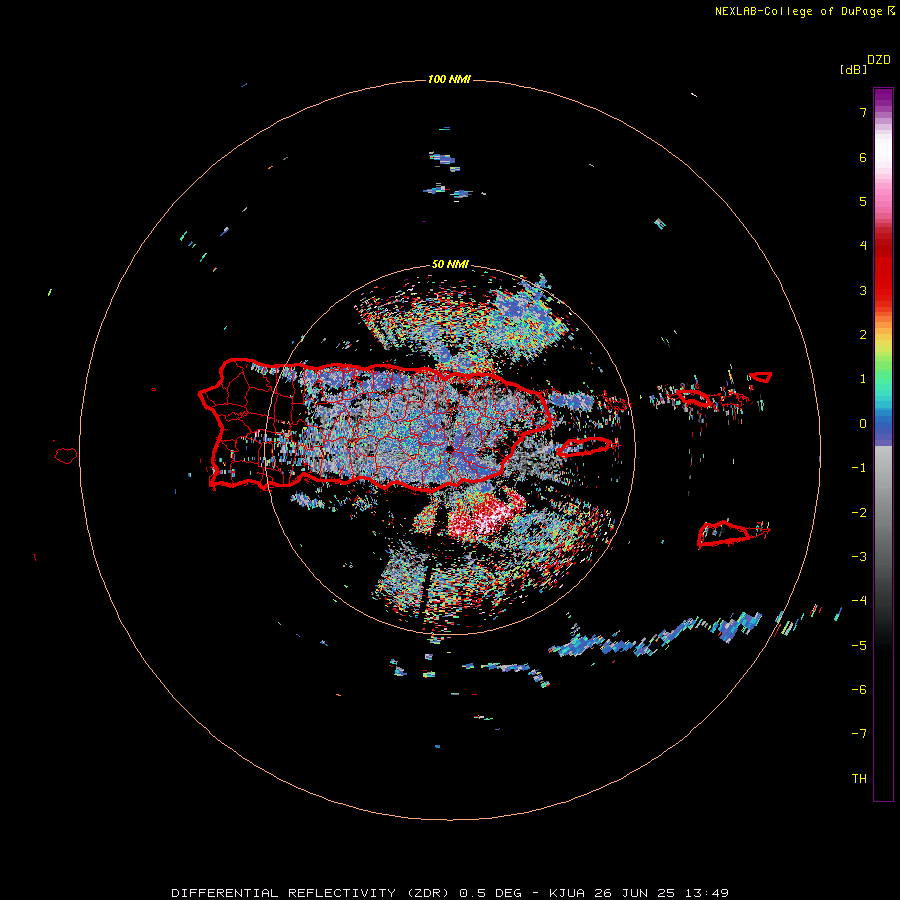Click the 3 tick label on color scale
Viewport: 900px width, 900px height.
(863, 290)
